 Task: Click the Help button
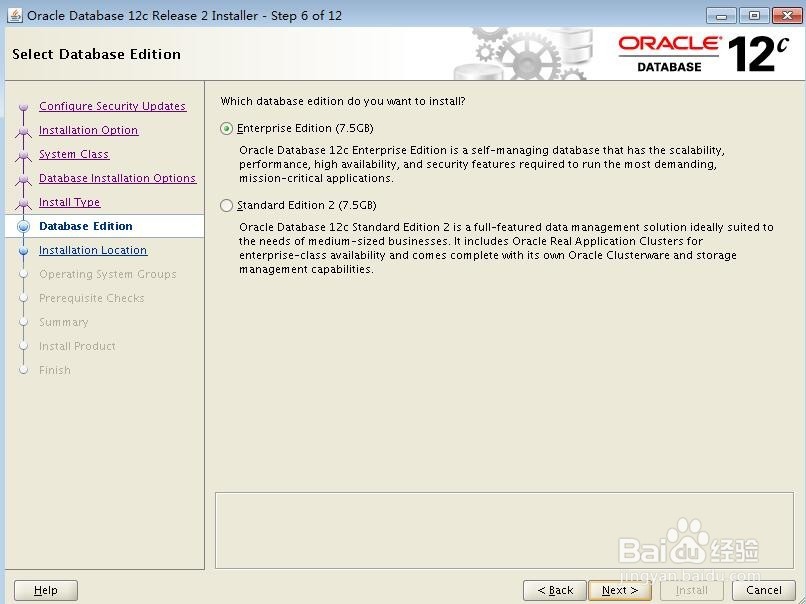coord(46,590)
